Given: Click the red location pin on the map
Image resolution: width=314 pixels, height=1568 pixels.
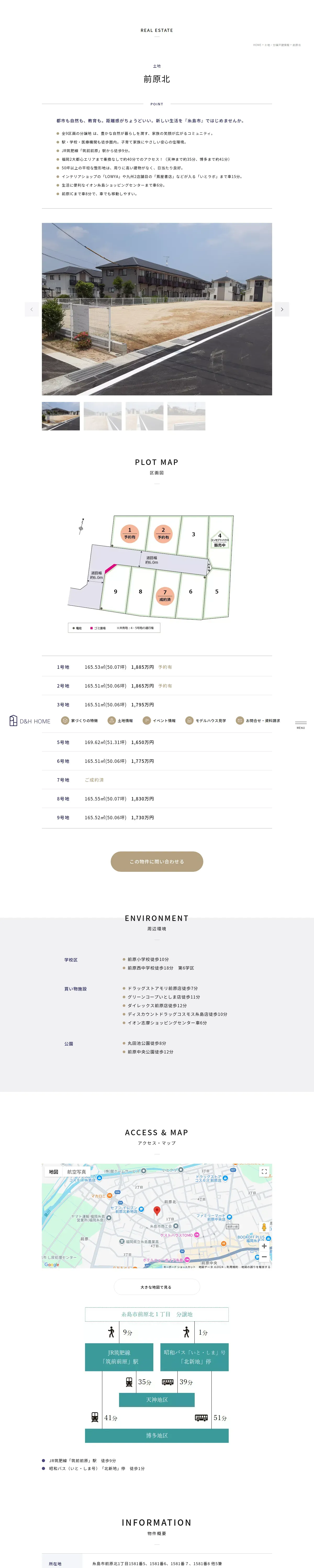Looking at the screenshot, I should [157, 1211].
